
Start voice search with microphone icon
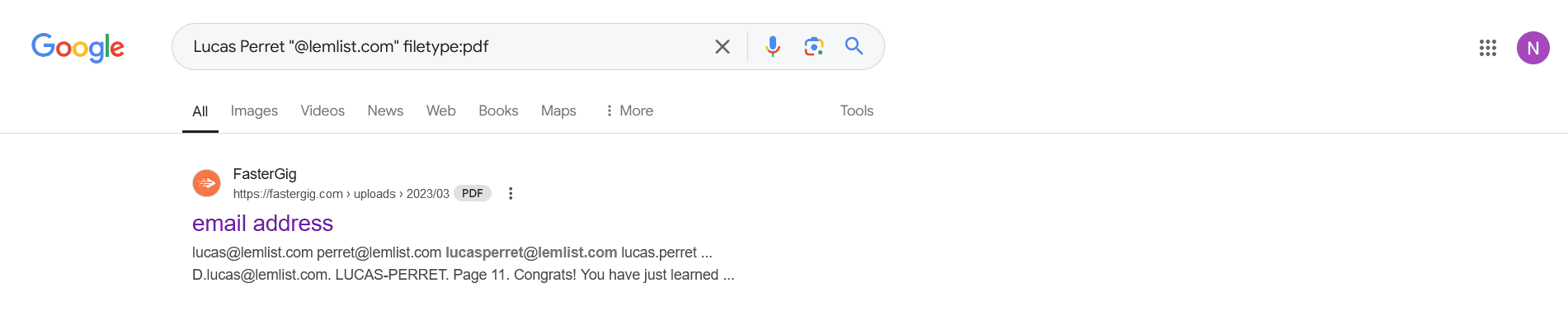[773, 47]
